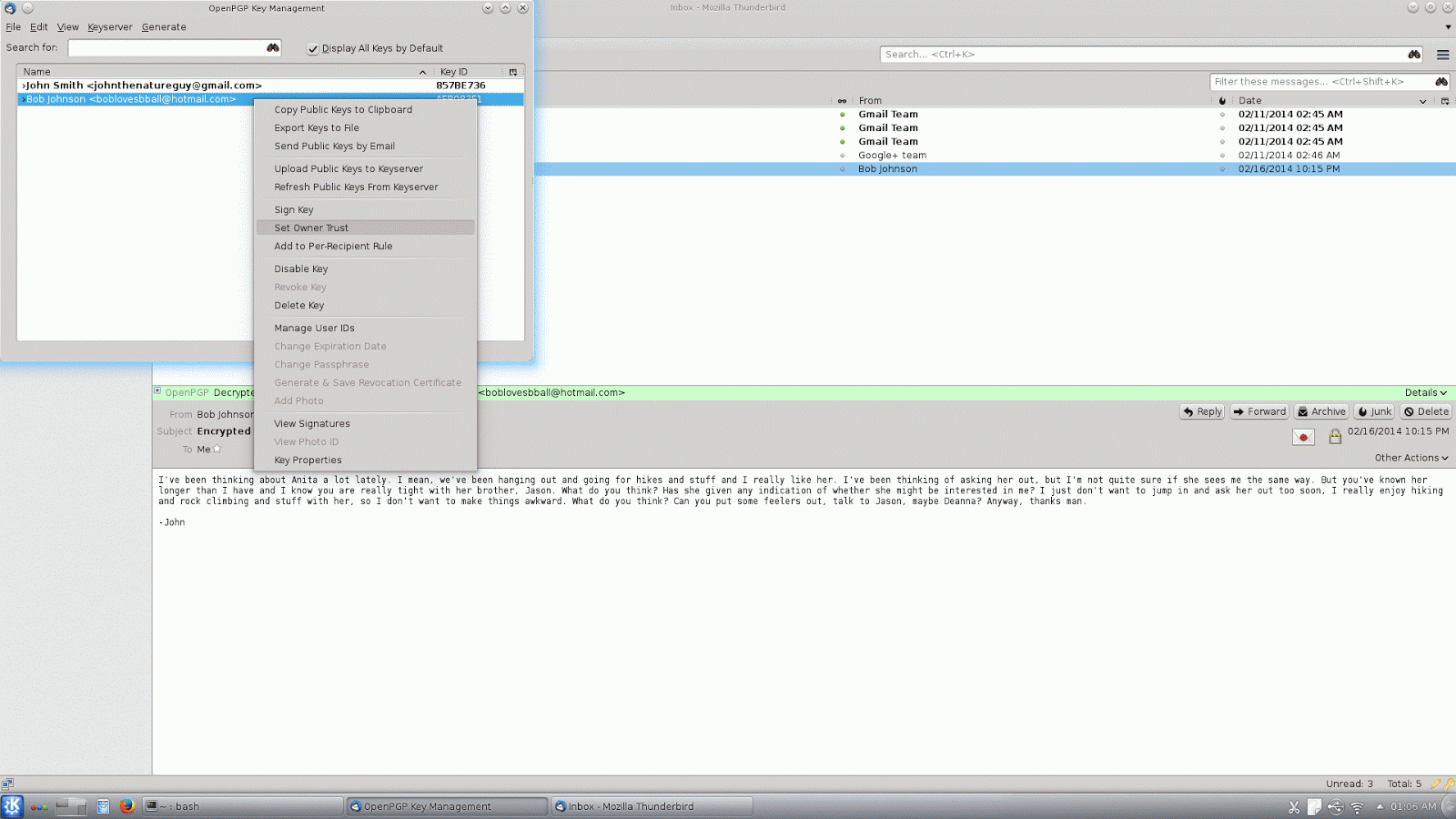Click the Name column sort arrow
This screenshot has width=1456, height=819.
pos(422,72)
